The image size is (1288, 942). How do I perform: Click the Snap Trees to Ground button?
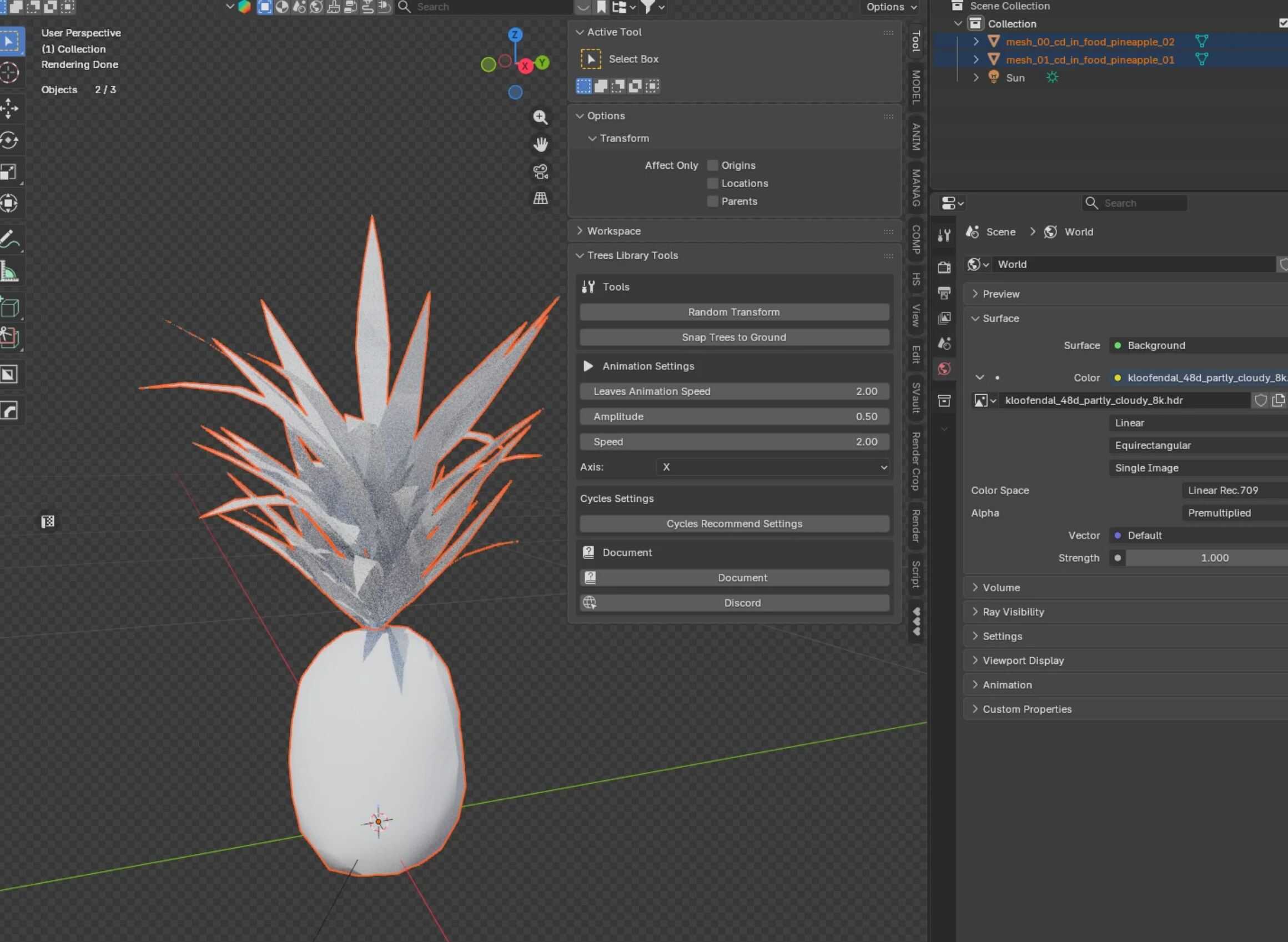(734, 337)
